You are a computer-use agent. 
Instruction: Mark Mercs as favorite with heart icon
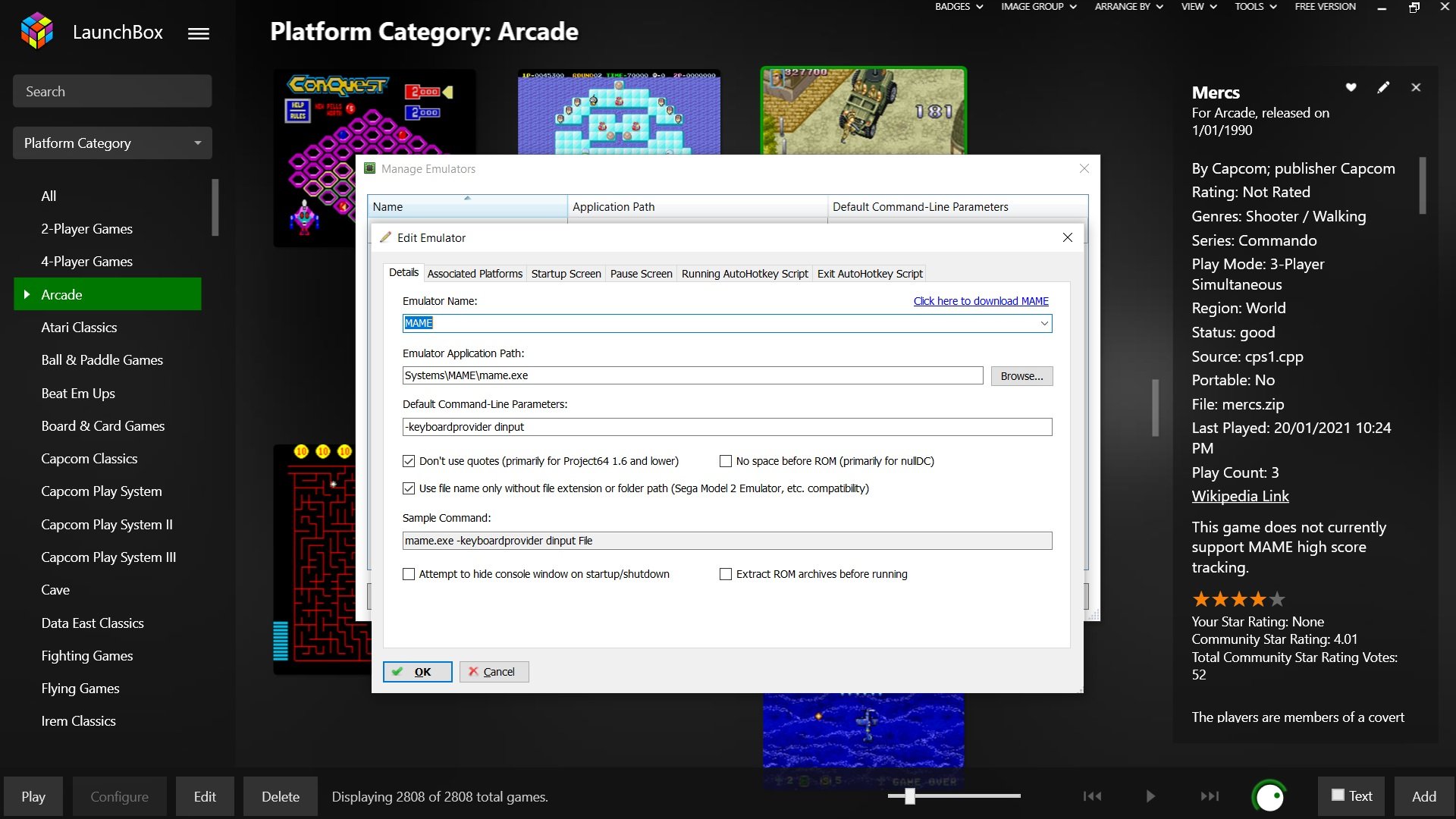(x=1351, y=87)
